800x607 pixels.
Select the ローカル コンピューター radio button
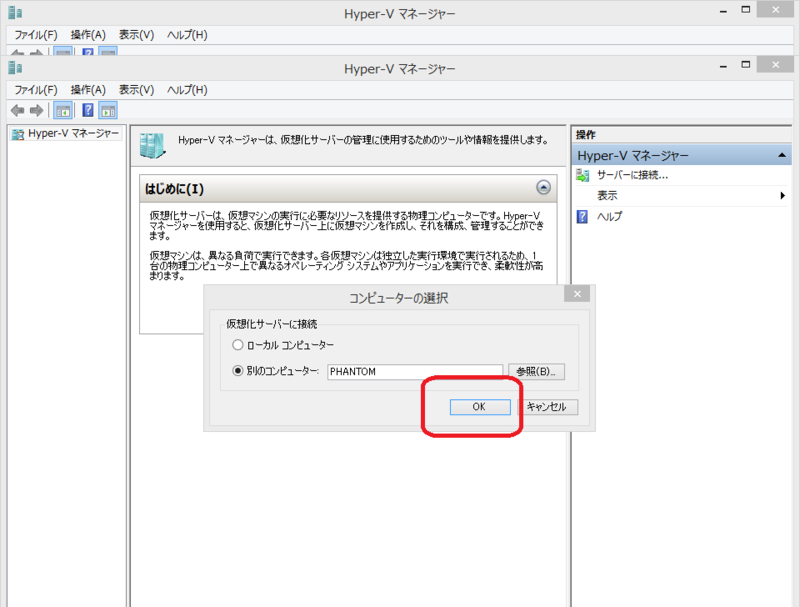237,345
